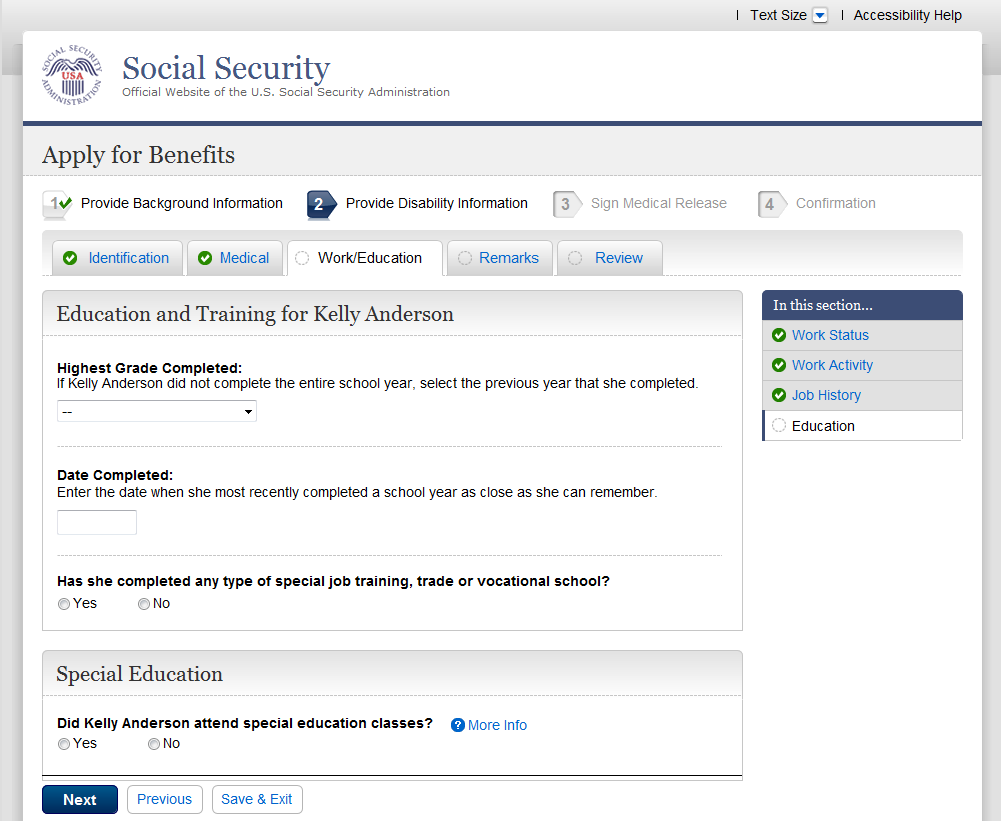
Task: Select Yes for special job training
Action: point(64,604)
